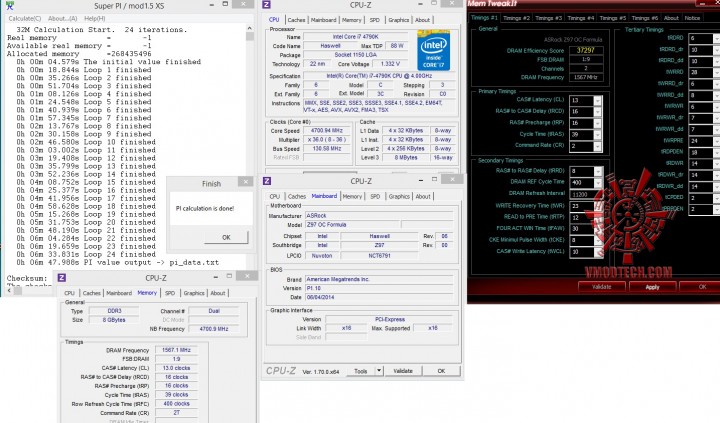Open Timings #3 tab in MemTweakIt
The width and height of the screenshot is (720, 423).
point(548,18)
